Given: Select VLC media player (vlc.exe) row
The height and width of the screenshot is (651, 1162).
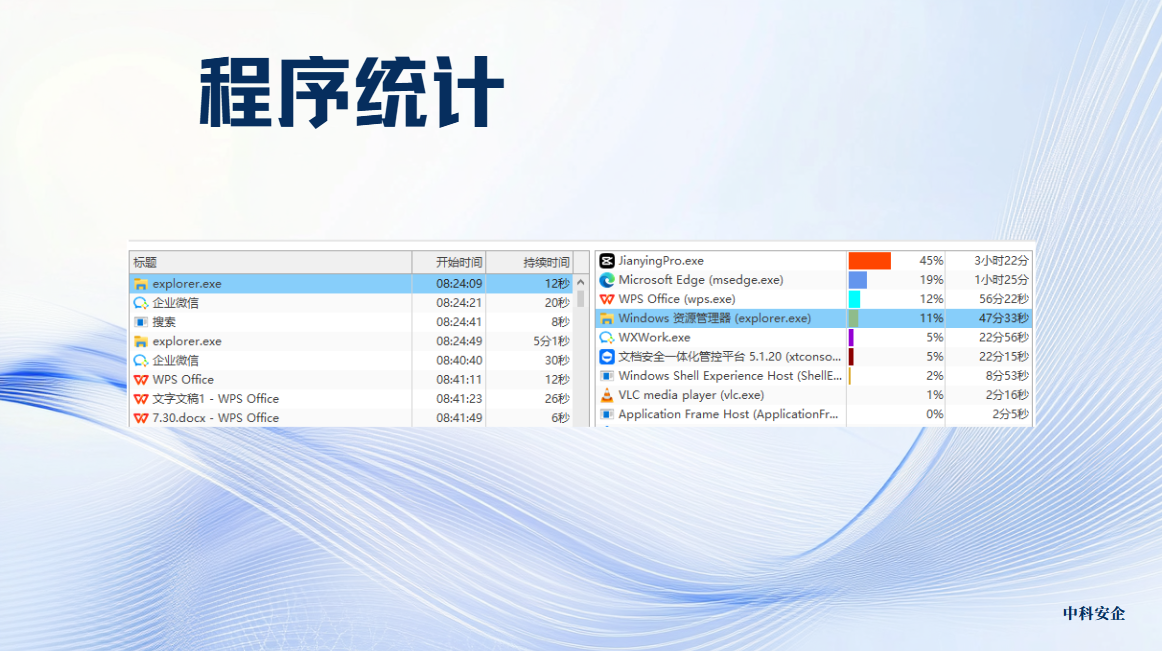Looking at the screenshot, I should 814,395.
